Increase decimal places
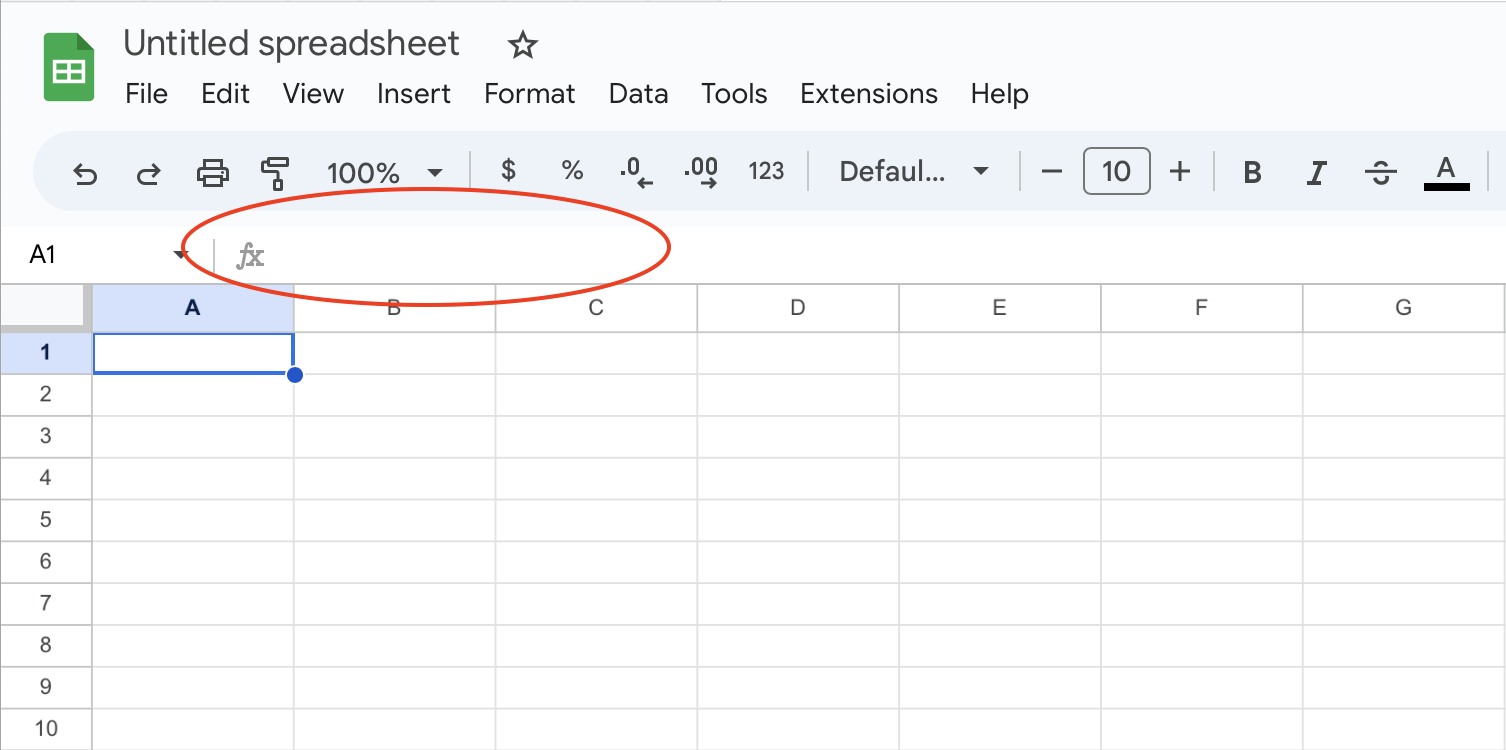 click(702, 171)
